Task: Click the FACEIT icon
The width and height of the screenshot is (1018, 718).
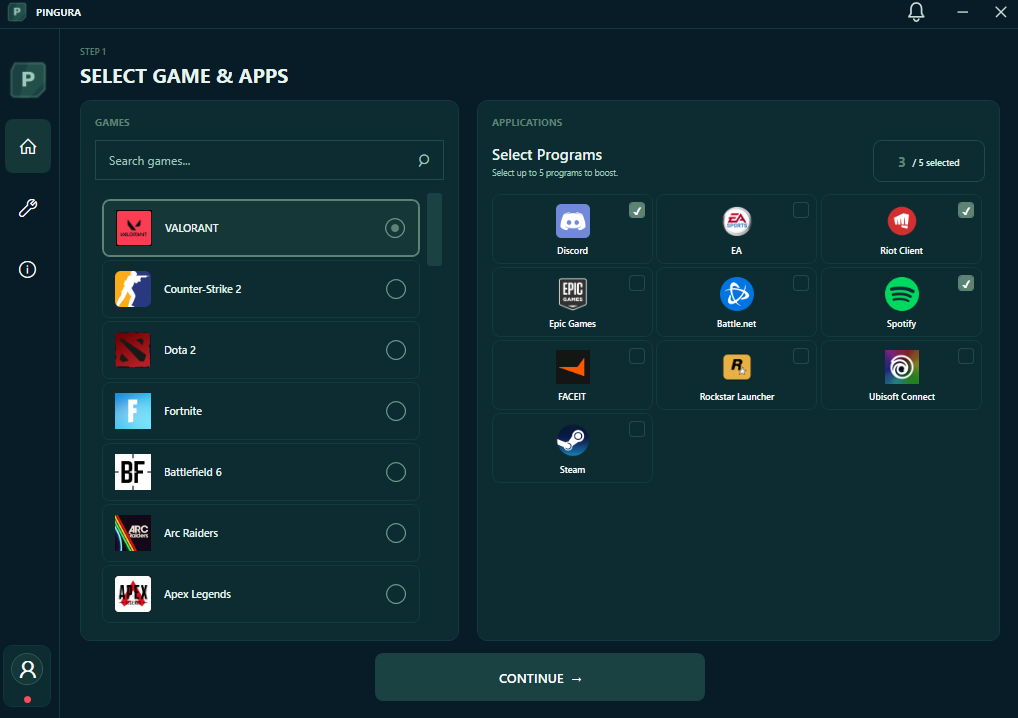Action: click(573, 367)
